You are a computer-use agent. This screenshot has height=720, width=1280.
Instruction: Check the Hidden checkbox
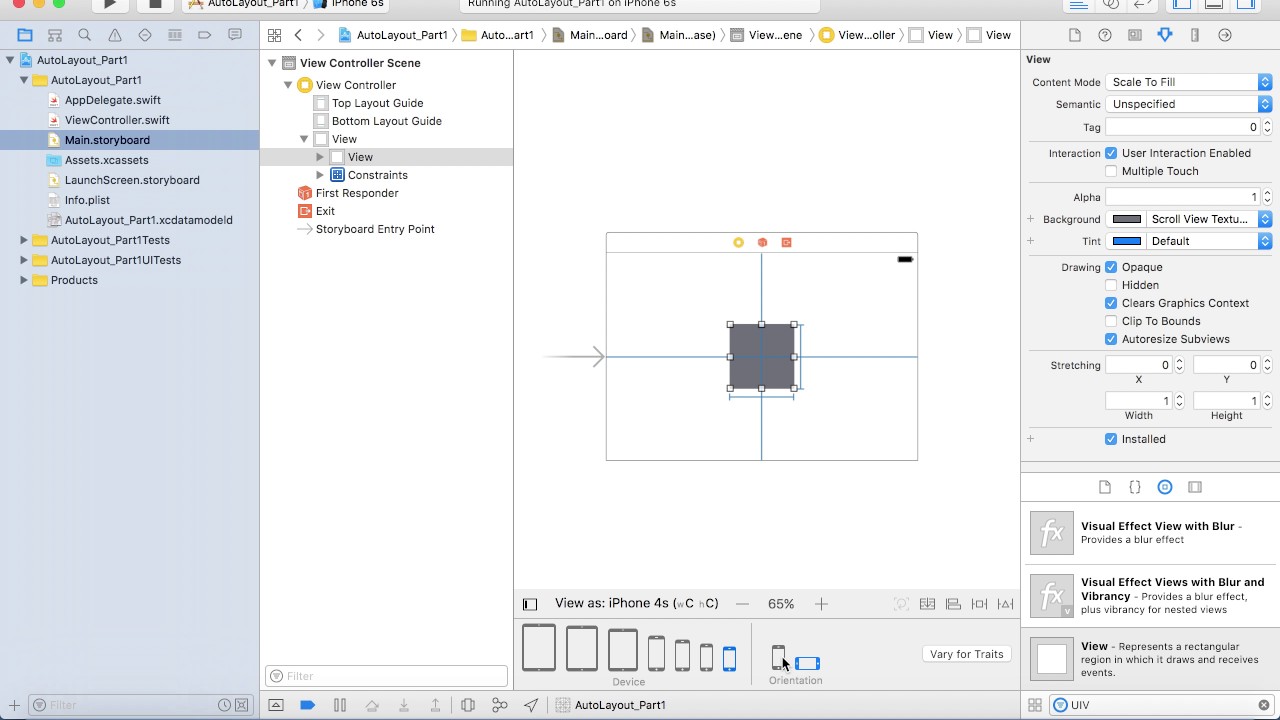tap(1111, 285)
